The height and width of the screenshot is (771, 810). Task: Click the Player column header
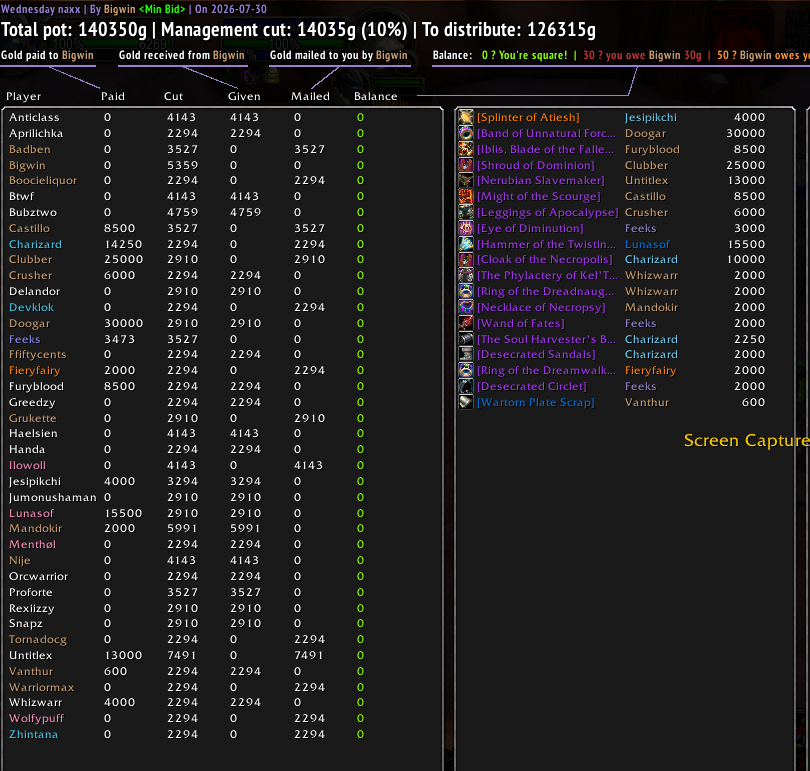click(24, 97)
